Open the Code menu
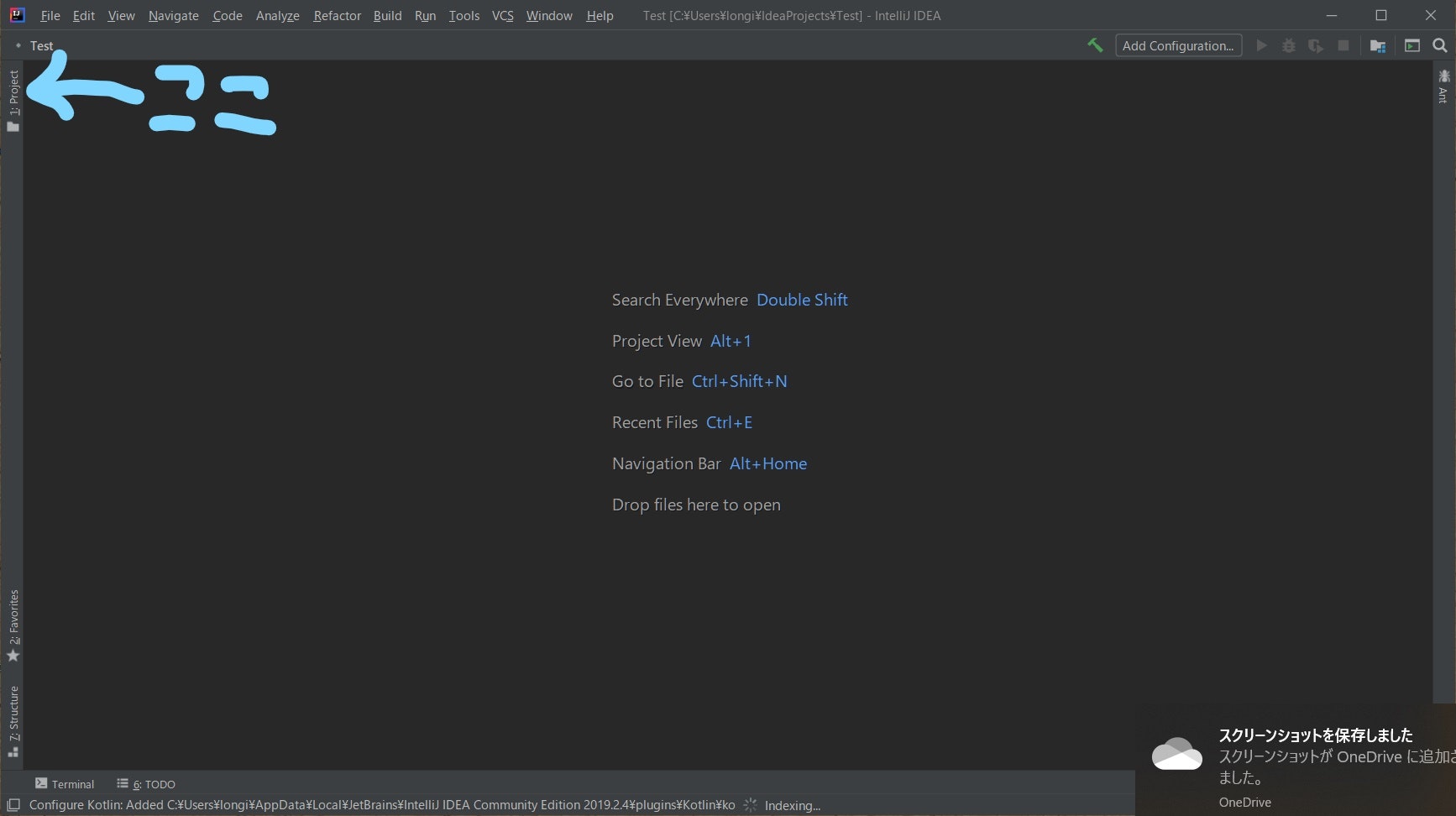Screen dimensions: 1456x816 [228, 16]
